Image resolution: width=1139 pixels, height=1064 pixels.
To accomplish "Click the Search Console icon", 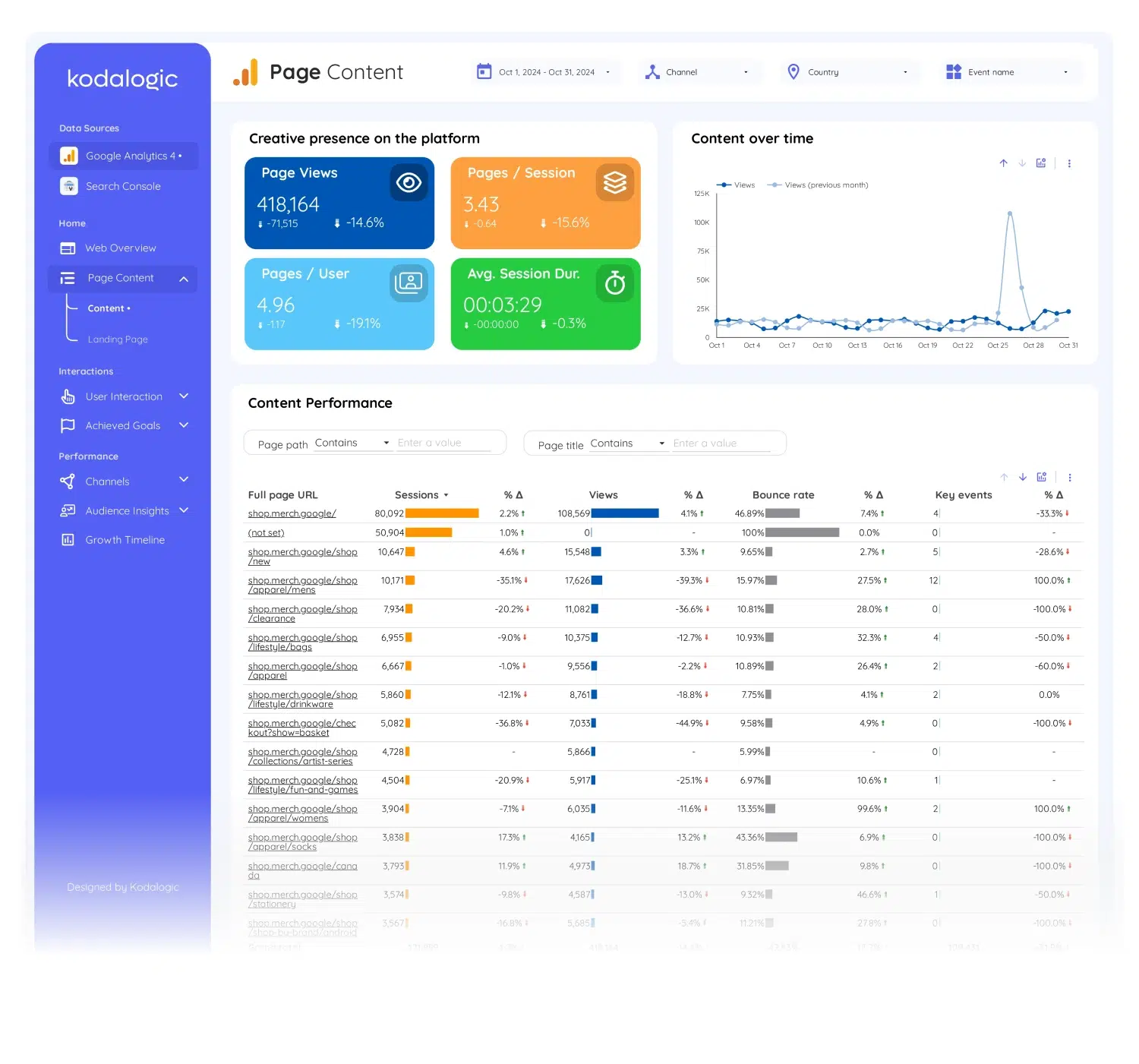I will 69,186.
